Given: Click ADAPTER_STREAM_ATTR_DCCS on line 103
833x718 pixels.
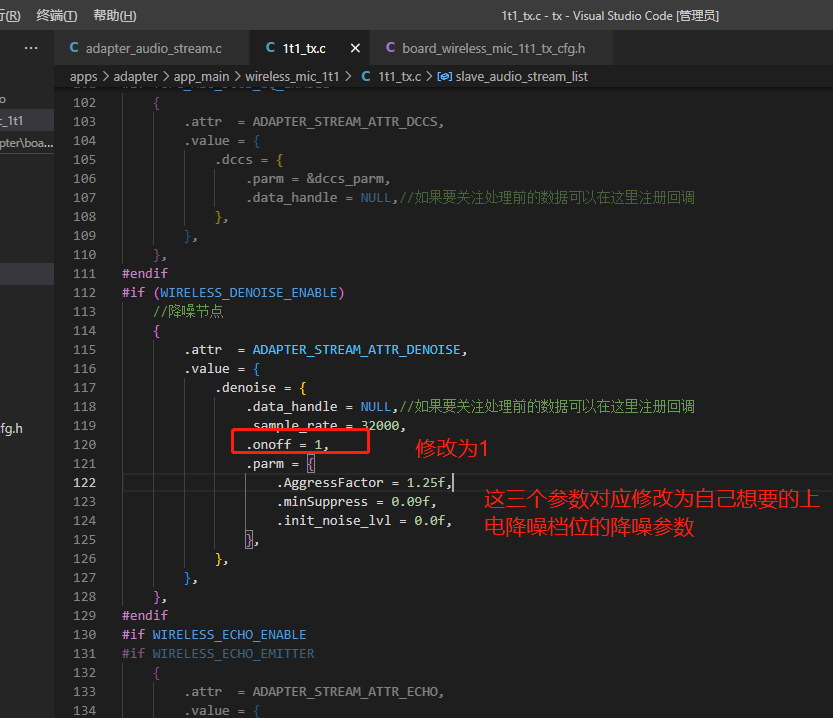Looking at the screenshot, I should coord(345,122).
